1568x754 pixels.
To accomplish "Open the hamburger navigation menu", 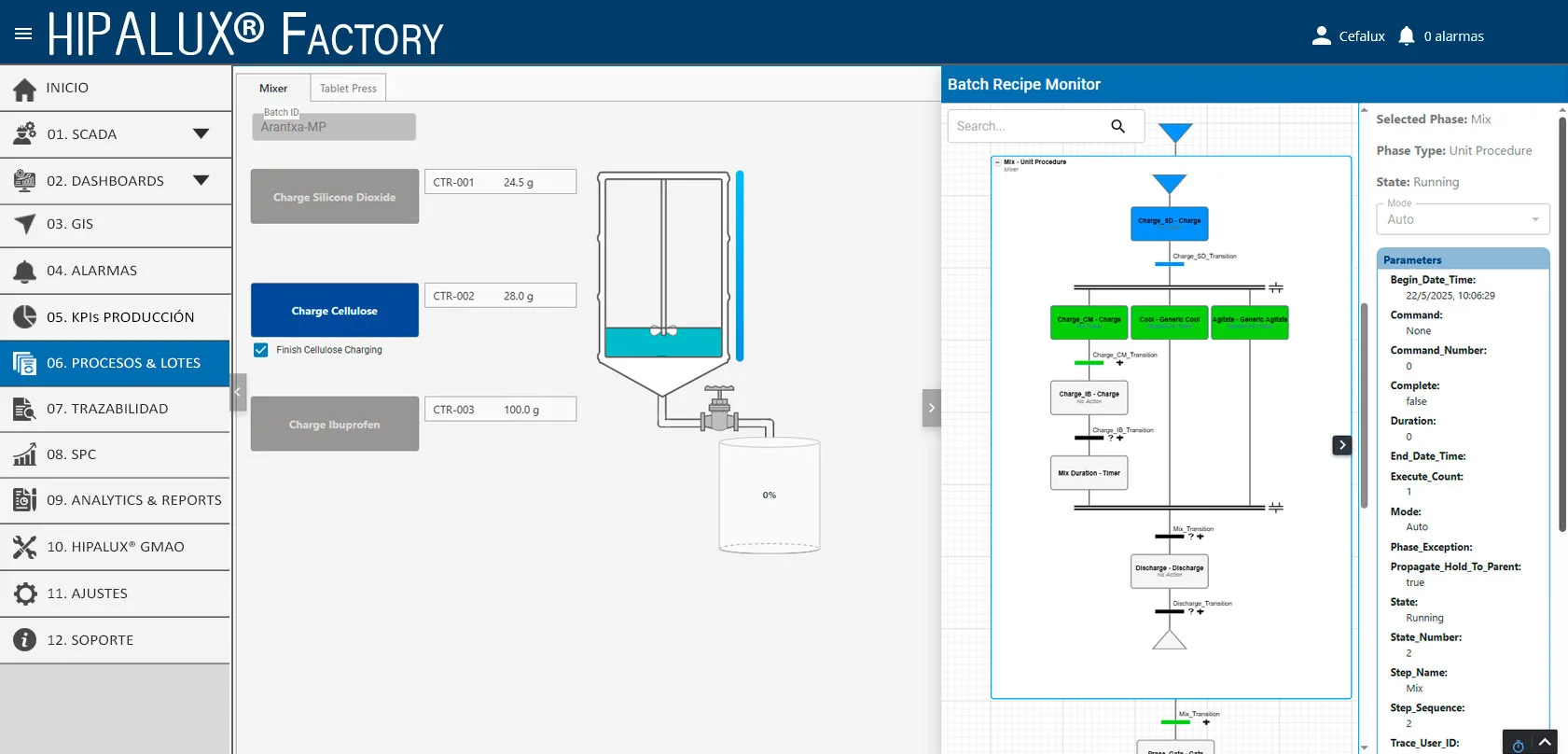I will coord(23,34).
